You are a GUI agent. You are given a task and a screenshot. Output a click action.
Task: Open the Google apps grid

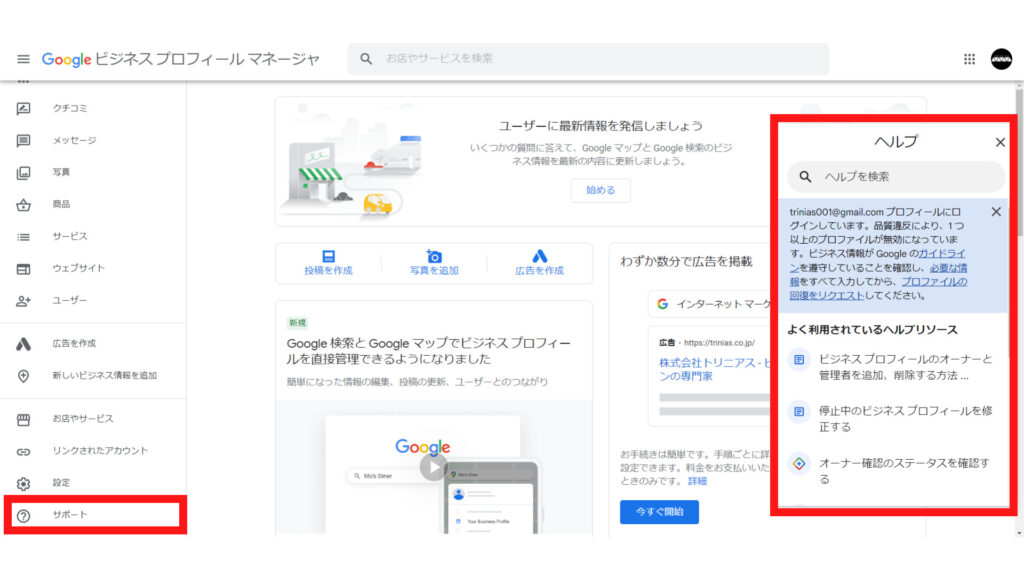[969, 59]
